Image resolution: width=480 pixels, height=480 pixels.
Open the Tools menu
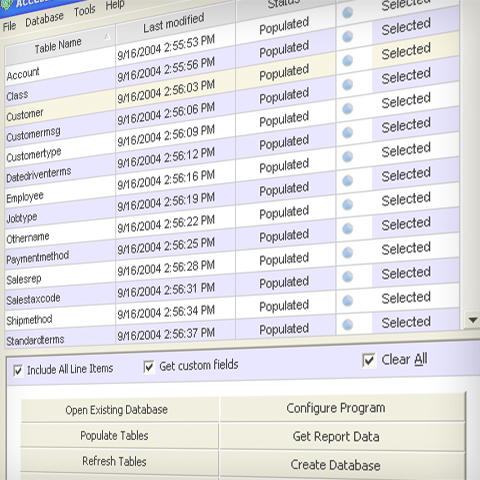[x=85, y=10]
